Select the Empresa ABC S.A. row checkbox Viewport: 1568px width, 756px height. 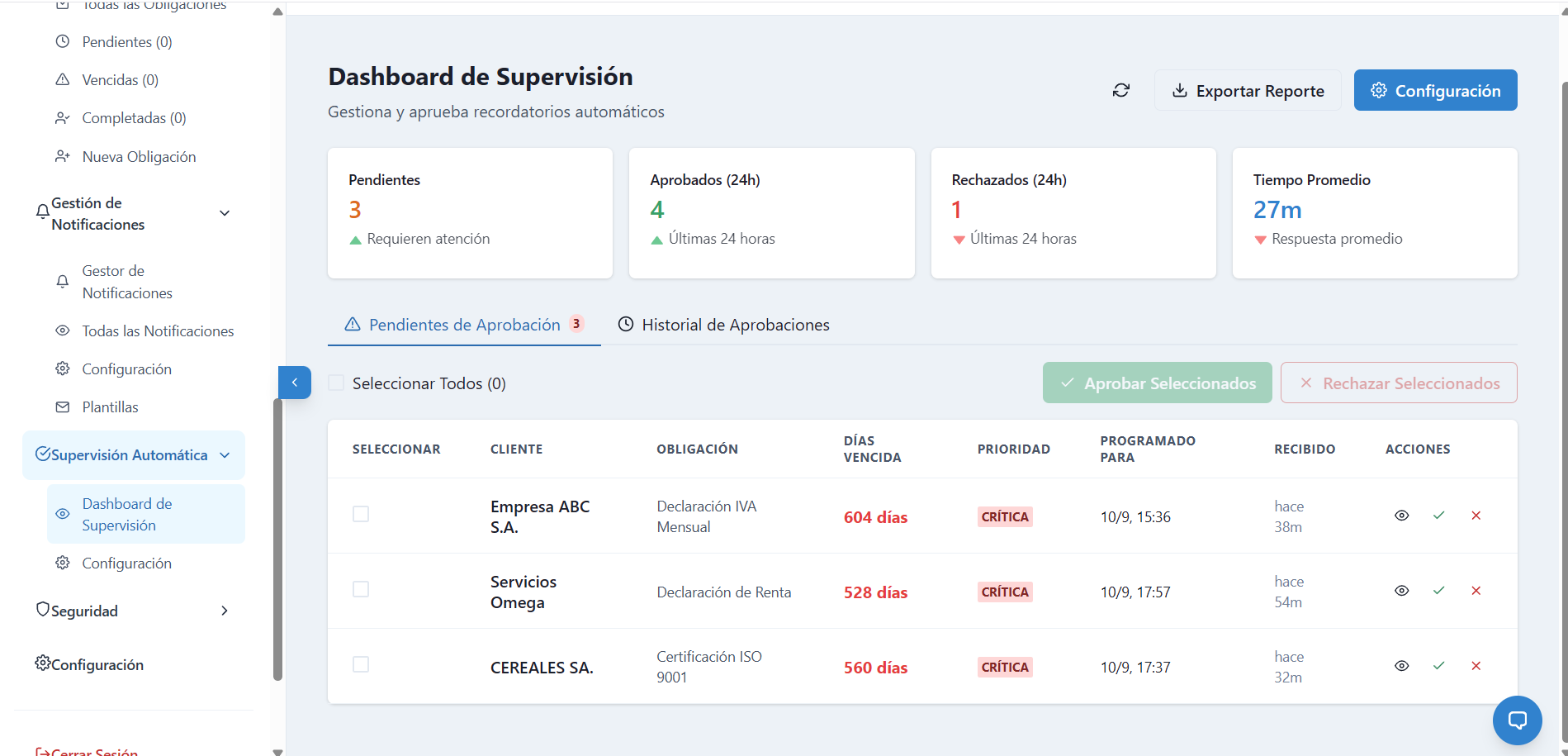361,514
